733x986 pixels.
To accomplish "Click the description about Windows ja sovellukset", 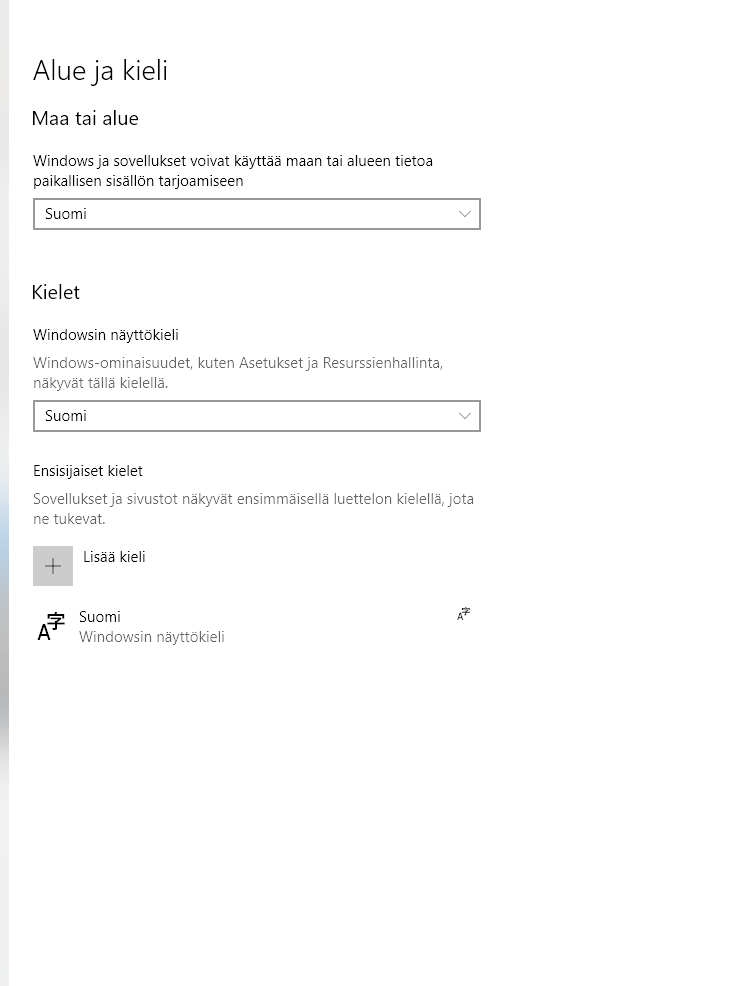I will tap(233, 170).
